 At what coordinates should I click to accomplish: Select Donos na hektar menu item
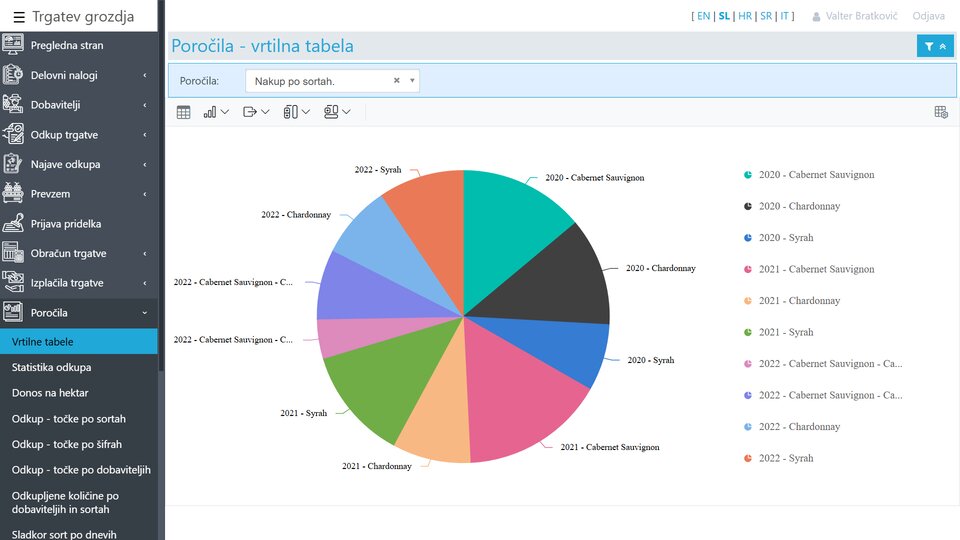point(50,393)
